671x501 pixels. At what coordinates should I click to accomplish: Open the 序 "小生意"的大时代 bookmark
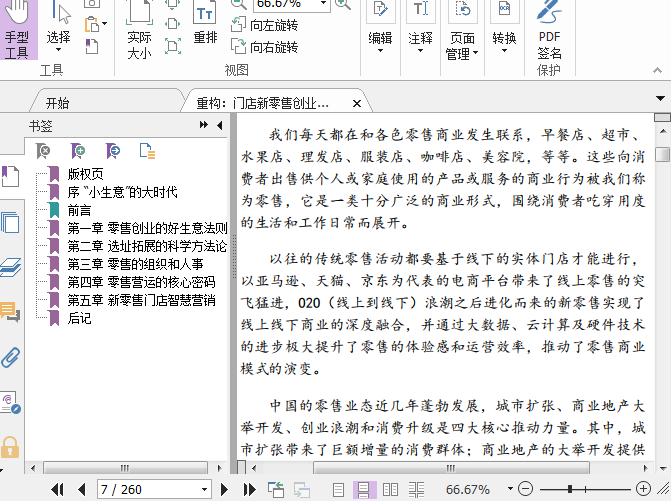pyautogui.click(x=122, y=192)
